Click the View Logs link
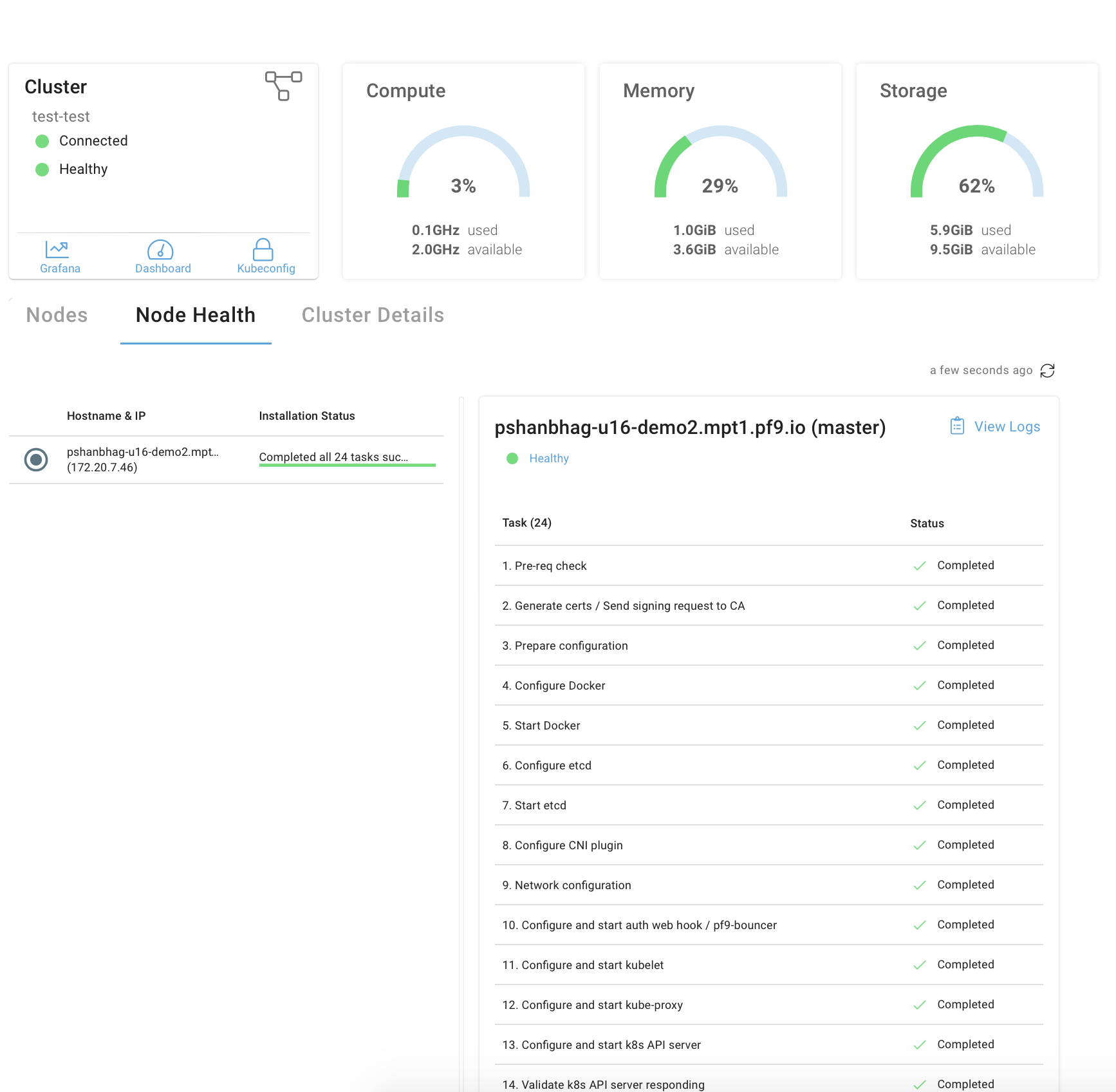The image size is (1116, 1092). coord(1007,426)
